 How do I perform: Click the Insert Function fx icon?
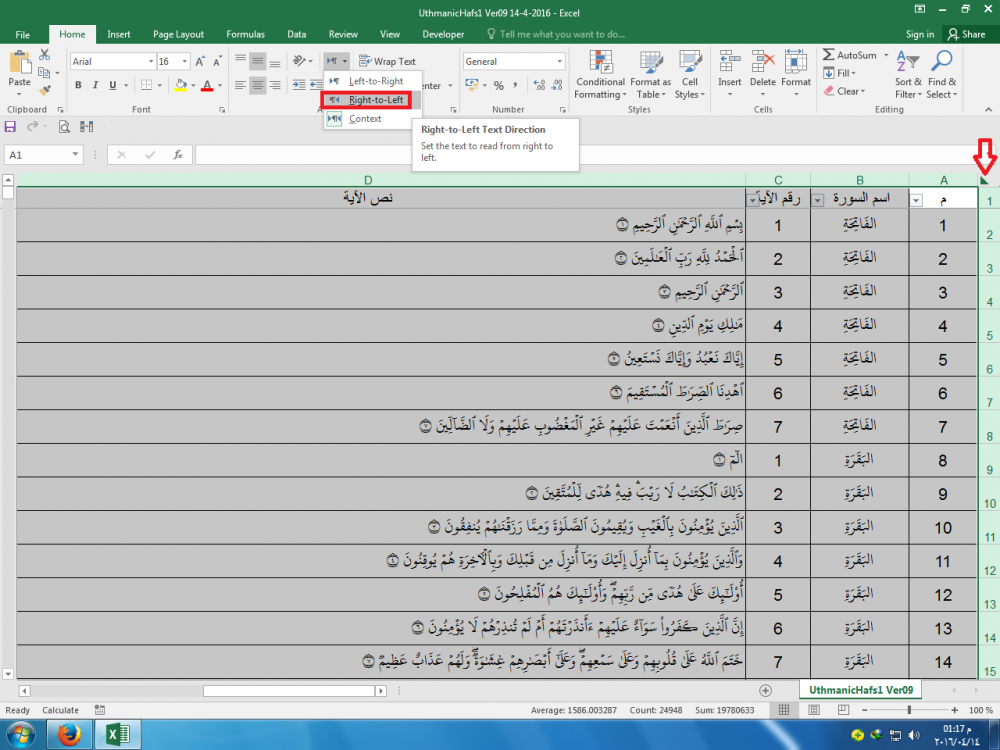[178, 155]
